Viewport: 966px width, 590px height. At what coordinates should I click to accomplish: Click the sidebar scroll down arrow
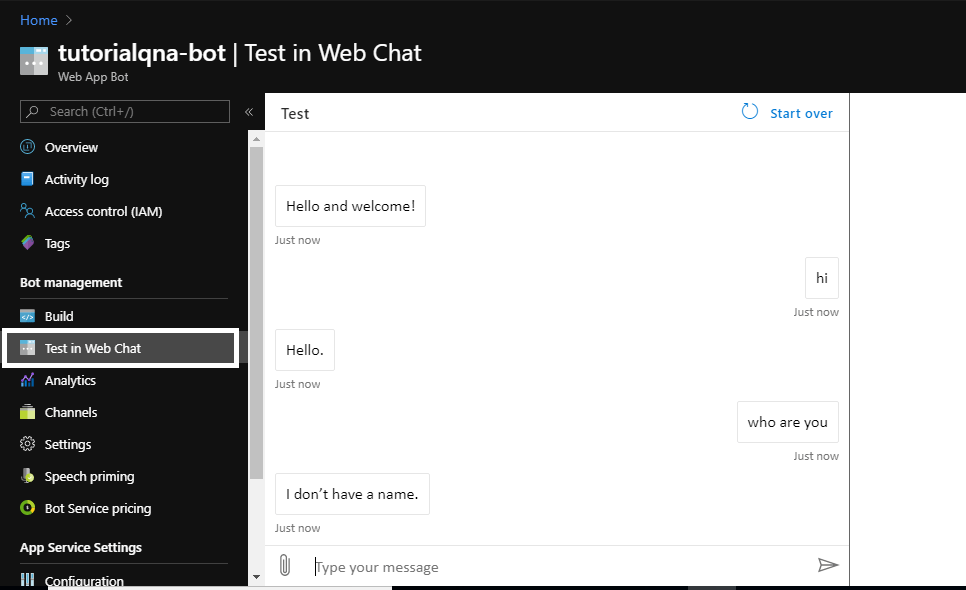[x=256, y=577]
